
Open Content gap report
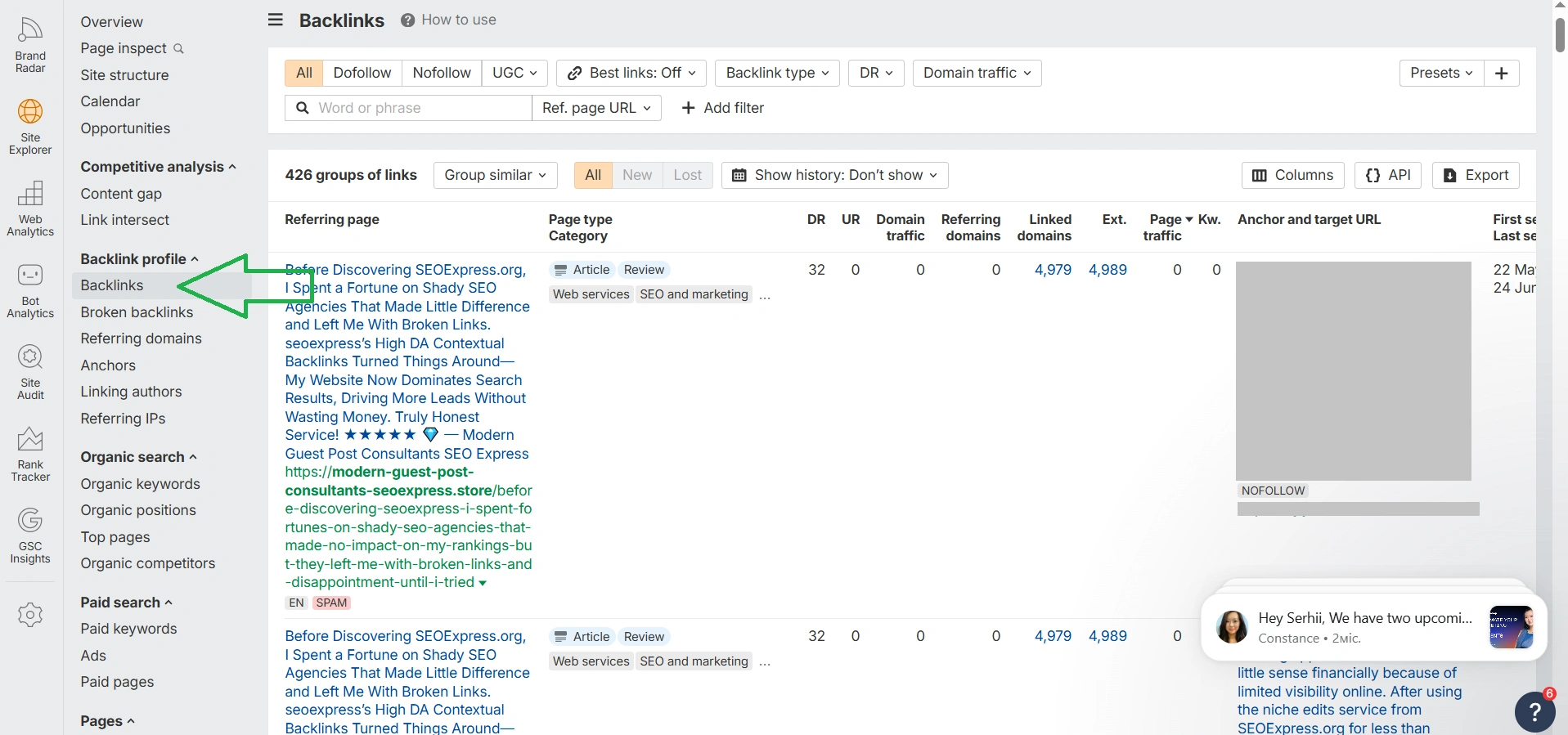point(121,194)
